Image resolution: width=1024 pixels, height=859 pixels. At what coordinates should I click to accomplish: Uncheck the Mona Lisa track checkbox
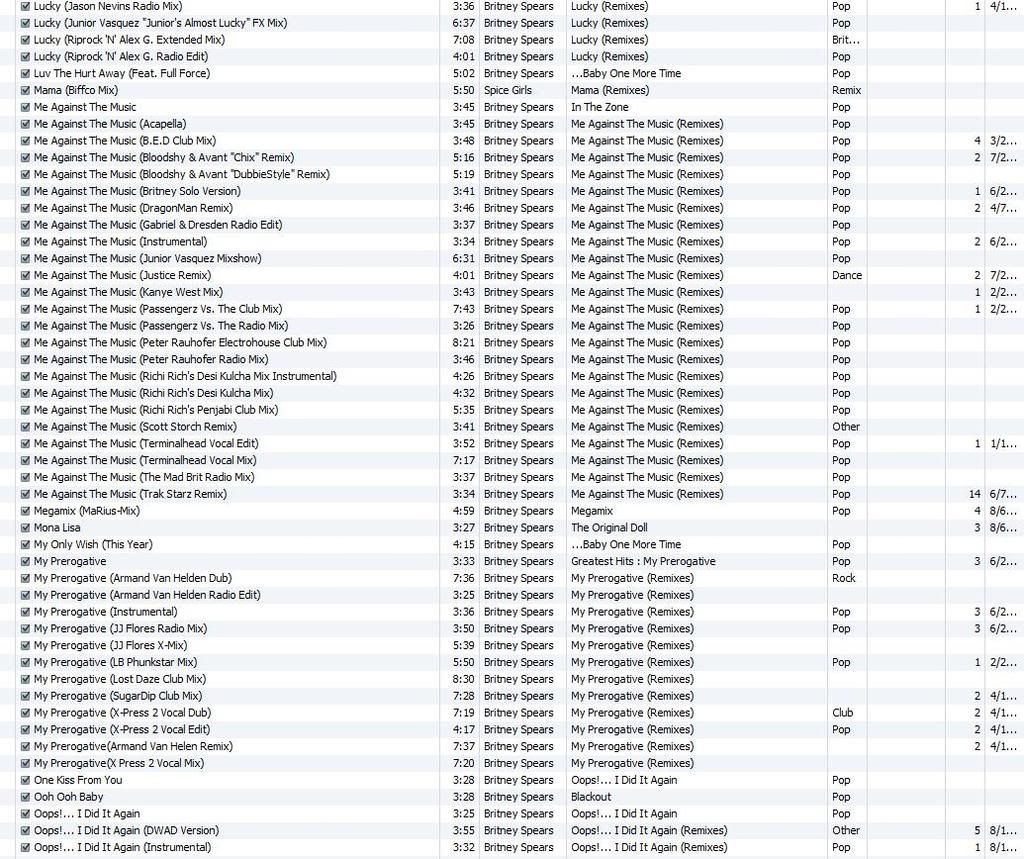coord(25,528)
